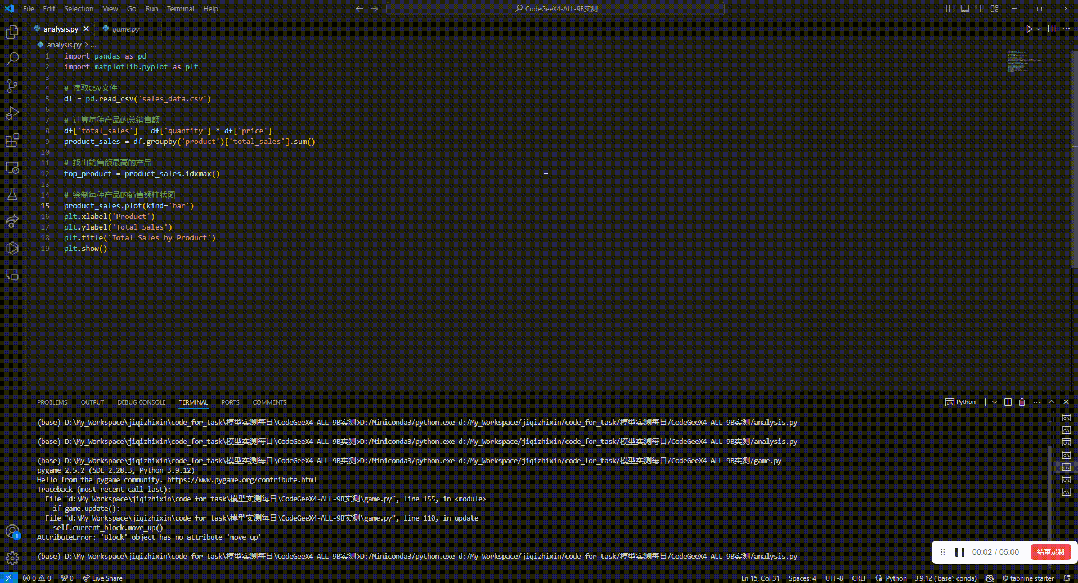Select the TERMINAL panel tab

pyautogui.click(x=193, y=402)
